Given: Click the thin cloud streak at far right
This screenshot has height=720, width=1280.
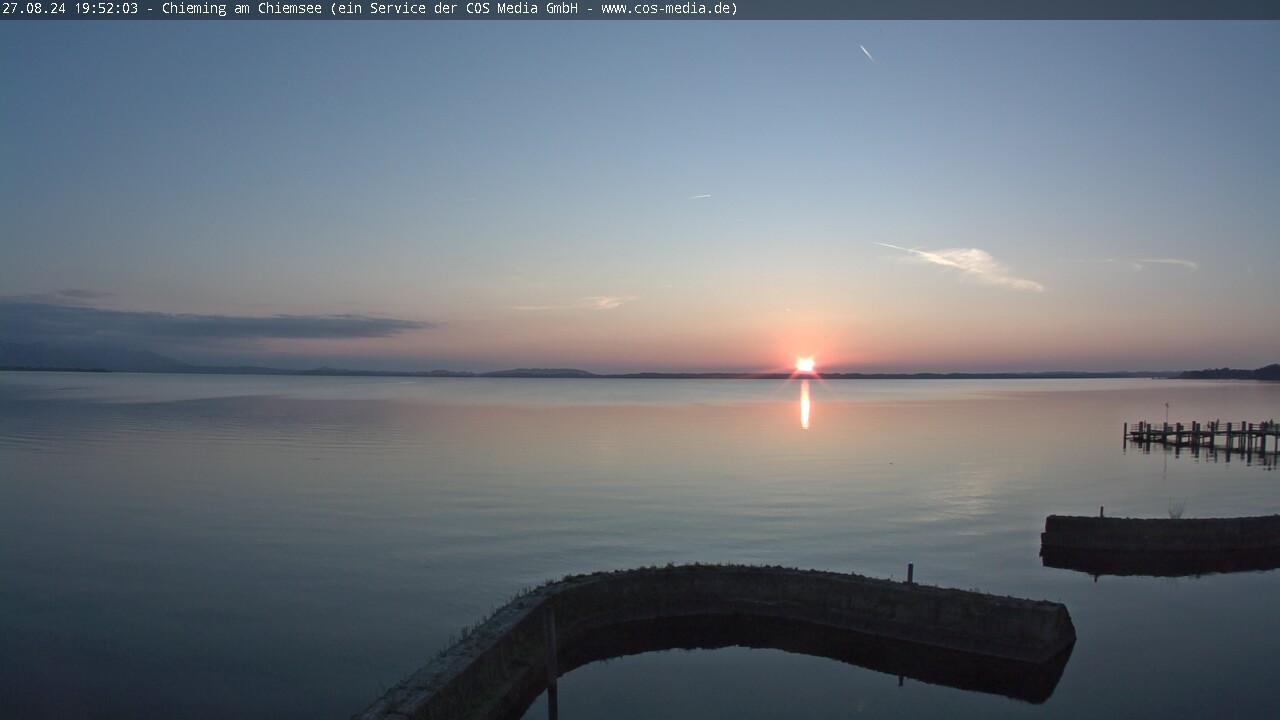Looking at the screenshot, I should pos(1166,263).
